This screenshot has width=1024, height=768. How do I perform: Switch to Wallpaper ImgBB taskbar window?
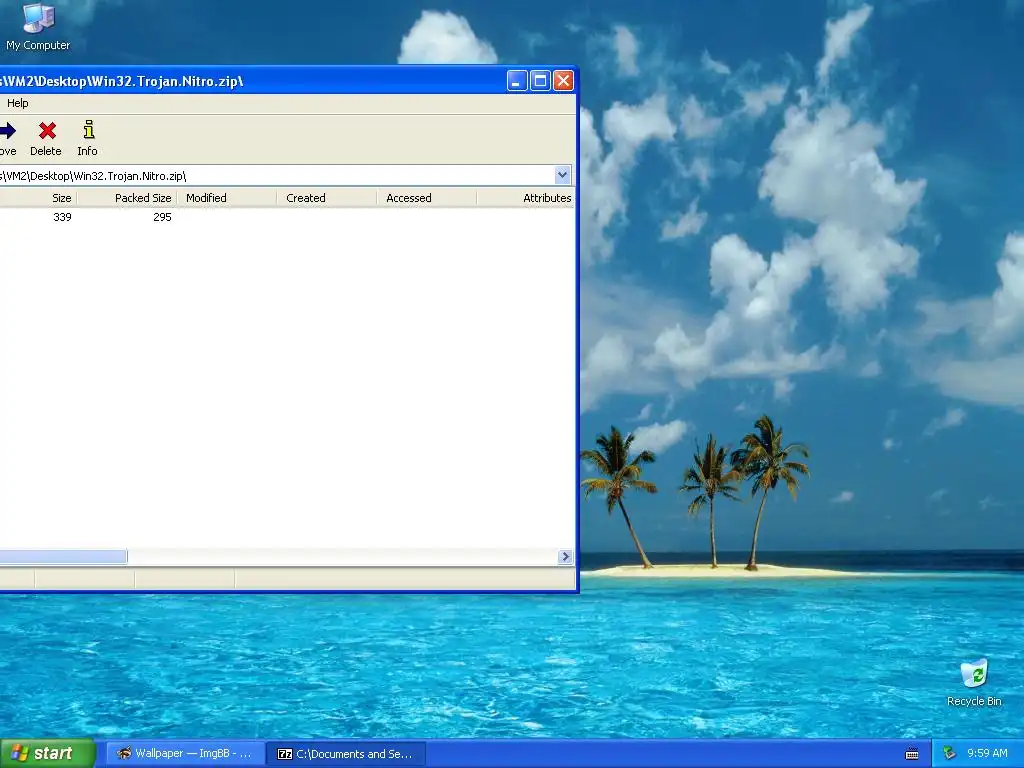[x=185, y=753]
